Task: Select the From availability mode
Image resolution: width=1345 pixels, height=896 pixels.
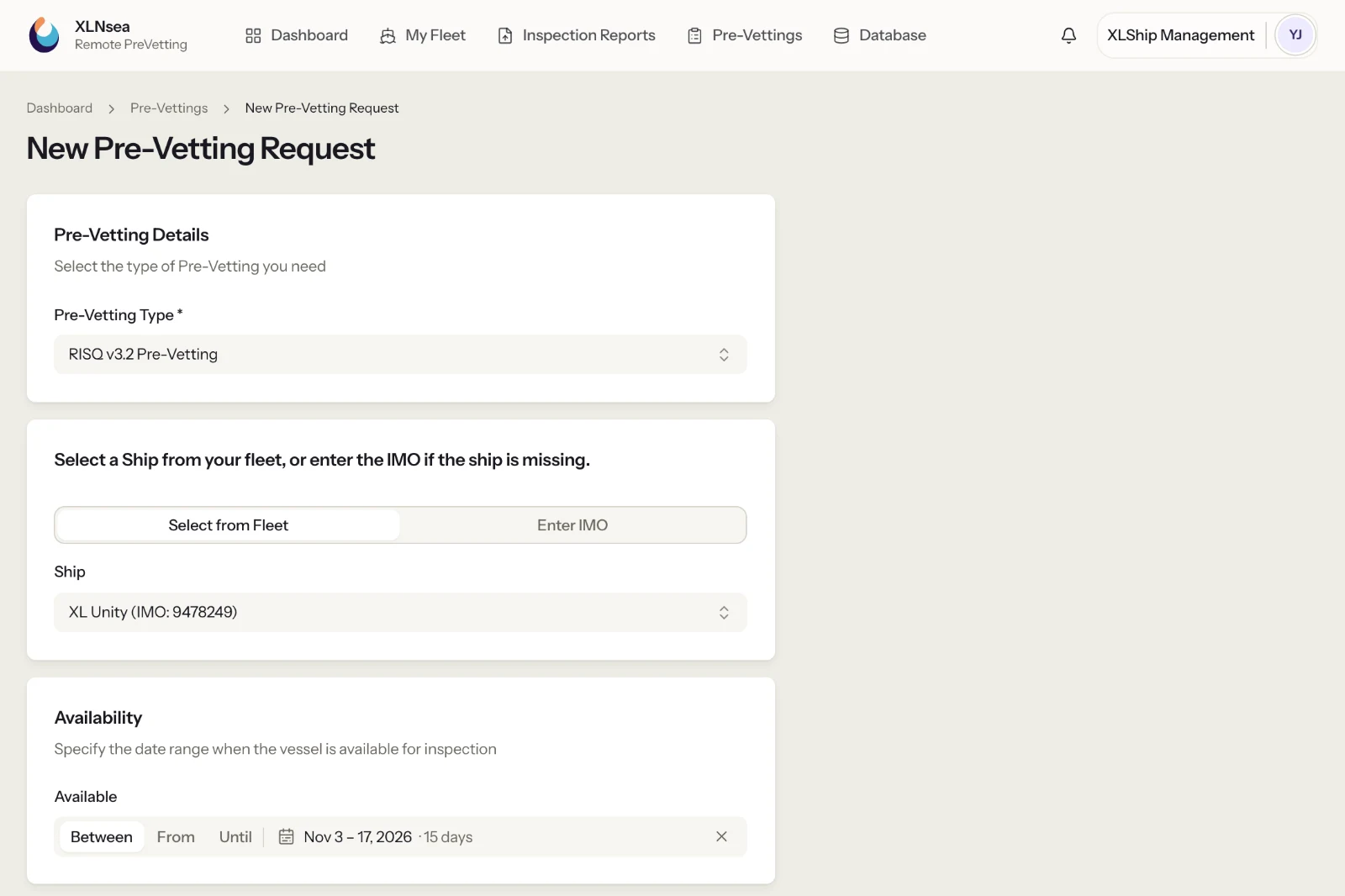Action: pyautogui.click(x=176, y=837)
